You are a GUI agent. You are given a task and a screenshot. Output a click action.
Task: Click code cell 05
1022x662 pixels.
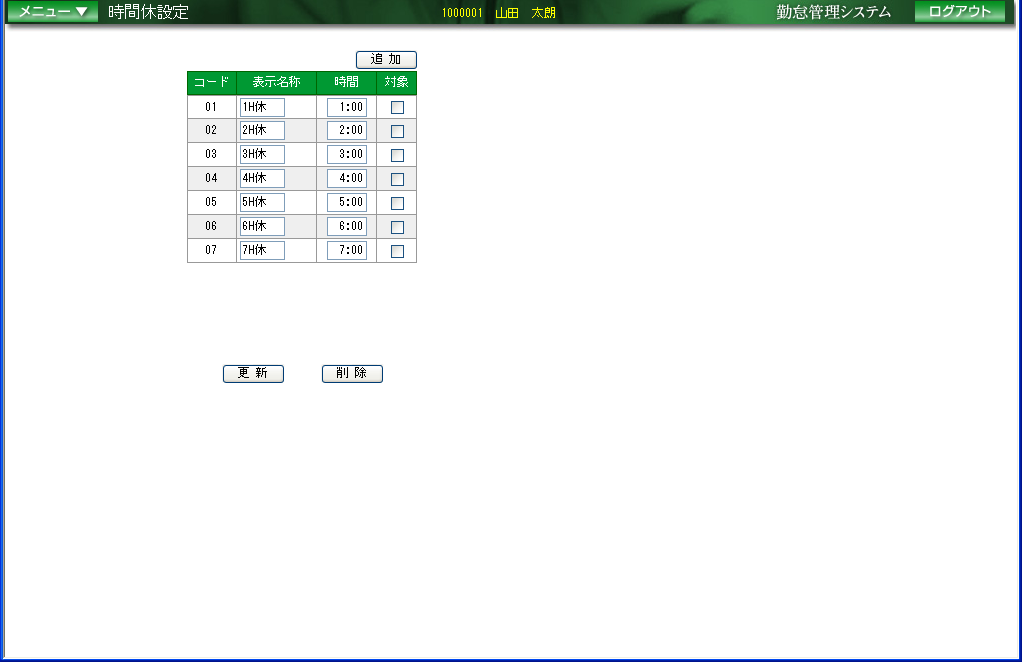[x=211, y=202]
